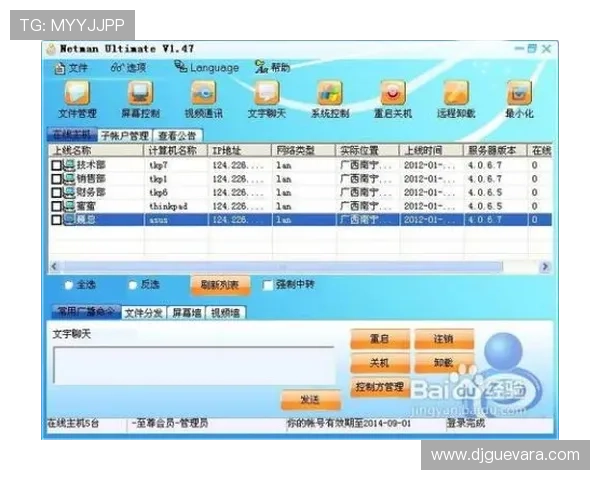Click 关机 shutdown button

tap(380, 362)
